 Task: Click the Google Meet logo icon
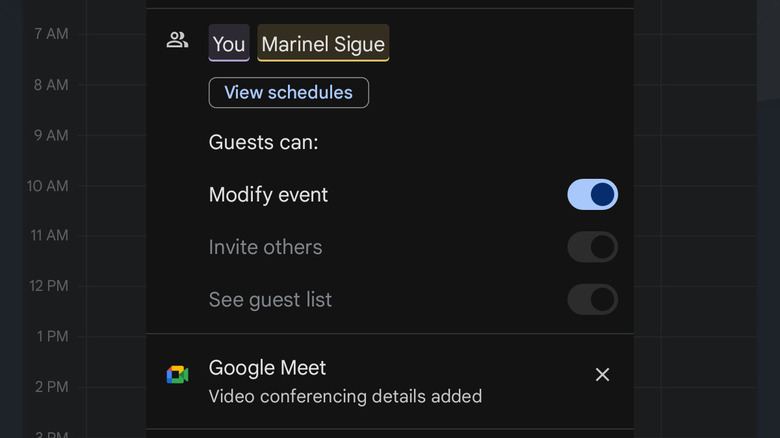(177, 374)
